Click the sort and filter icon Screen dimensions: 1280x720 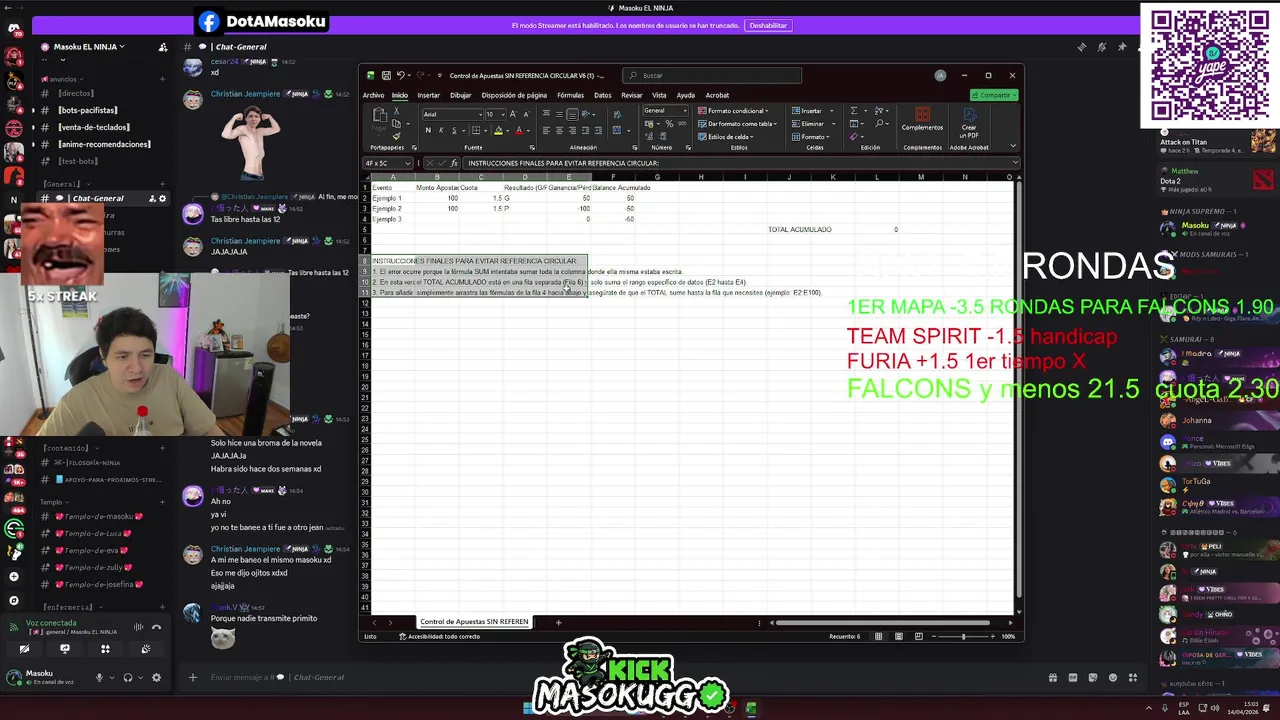880,111
